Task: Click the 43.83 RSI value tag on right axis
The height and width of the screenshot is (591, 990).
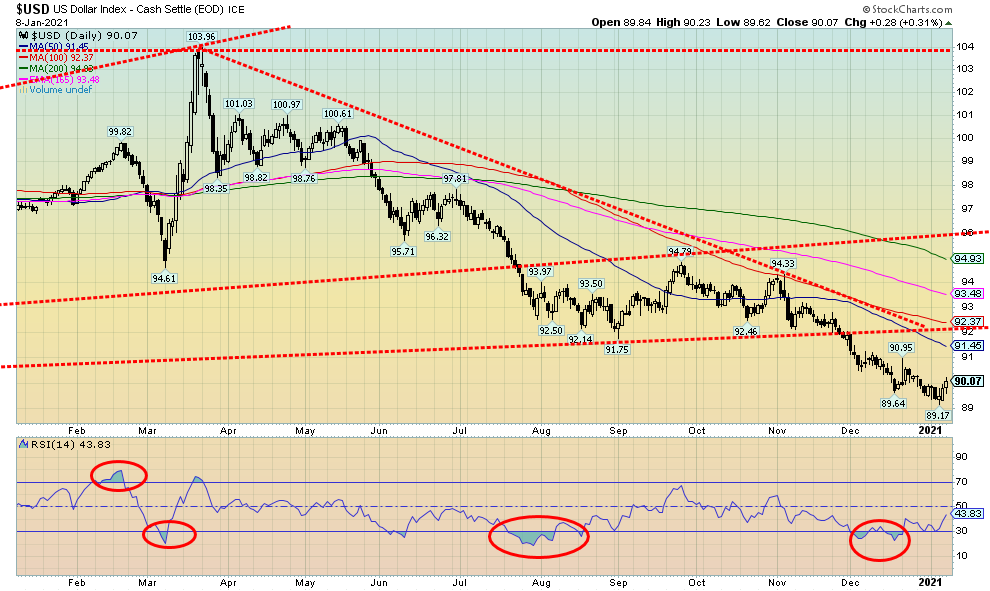Action: pyautogui.click(x=968, y=513)
